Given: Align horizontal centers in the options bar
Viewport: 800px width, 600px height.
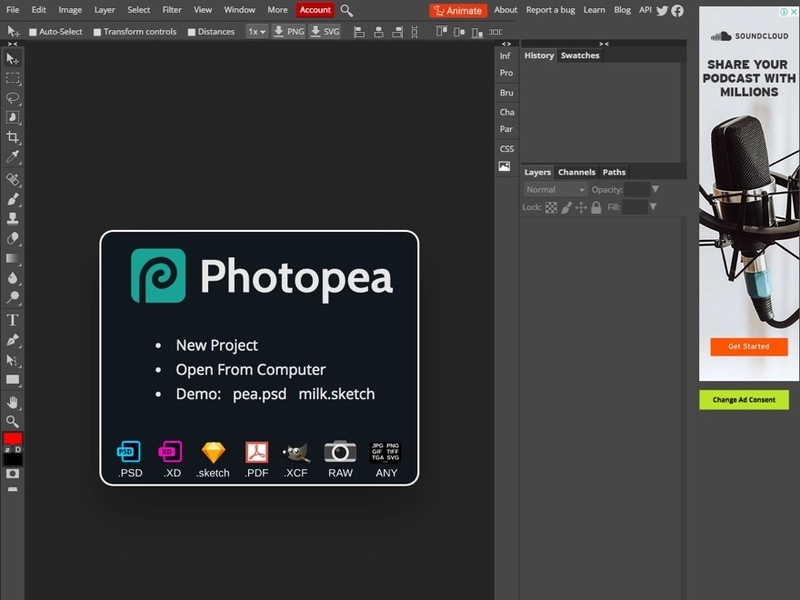Looking at the screenshot, I should [x=379, y=32].
